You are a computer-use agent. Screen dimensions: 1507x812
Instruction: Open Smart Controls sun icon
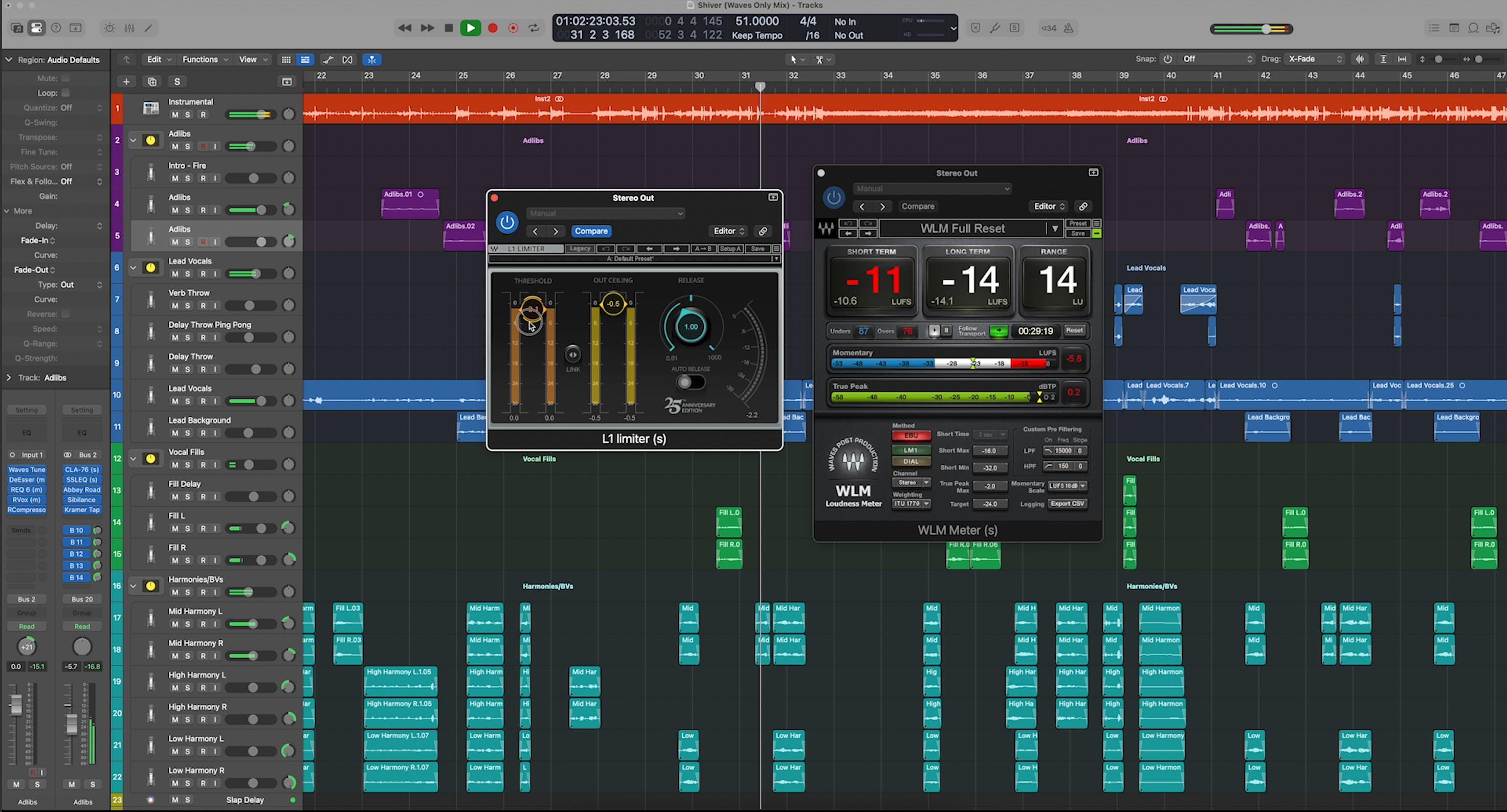click(x=109, y=28)
